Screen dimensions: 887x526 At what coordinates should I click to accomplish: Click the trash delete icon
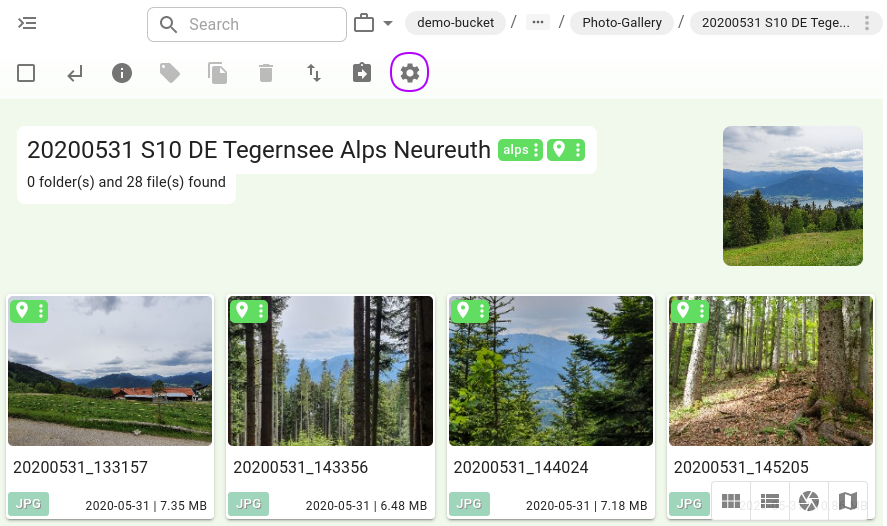click(265, 73)
